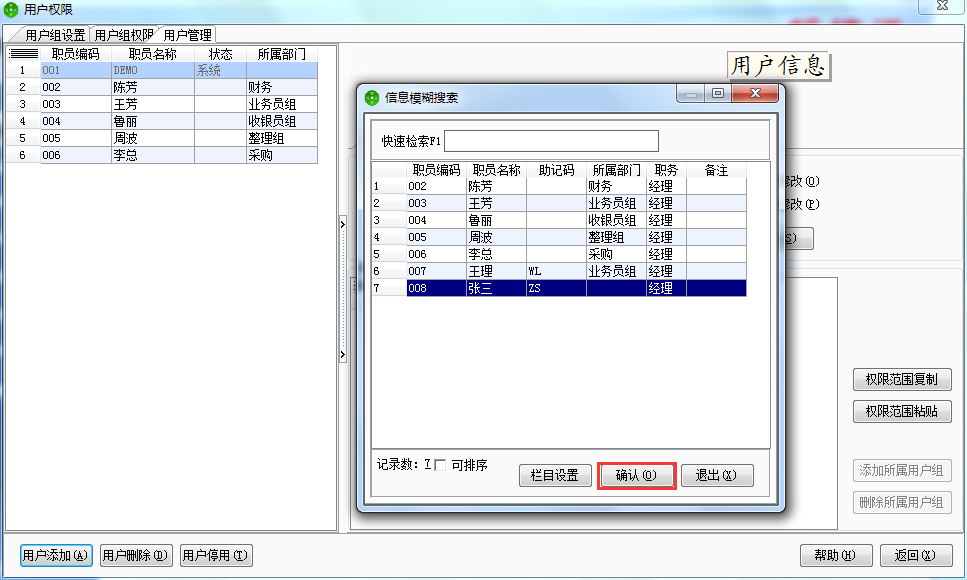Open help via 帮助(H) button
This screenshot has width=967, height=580.
[x=835, y=555]
